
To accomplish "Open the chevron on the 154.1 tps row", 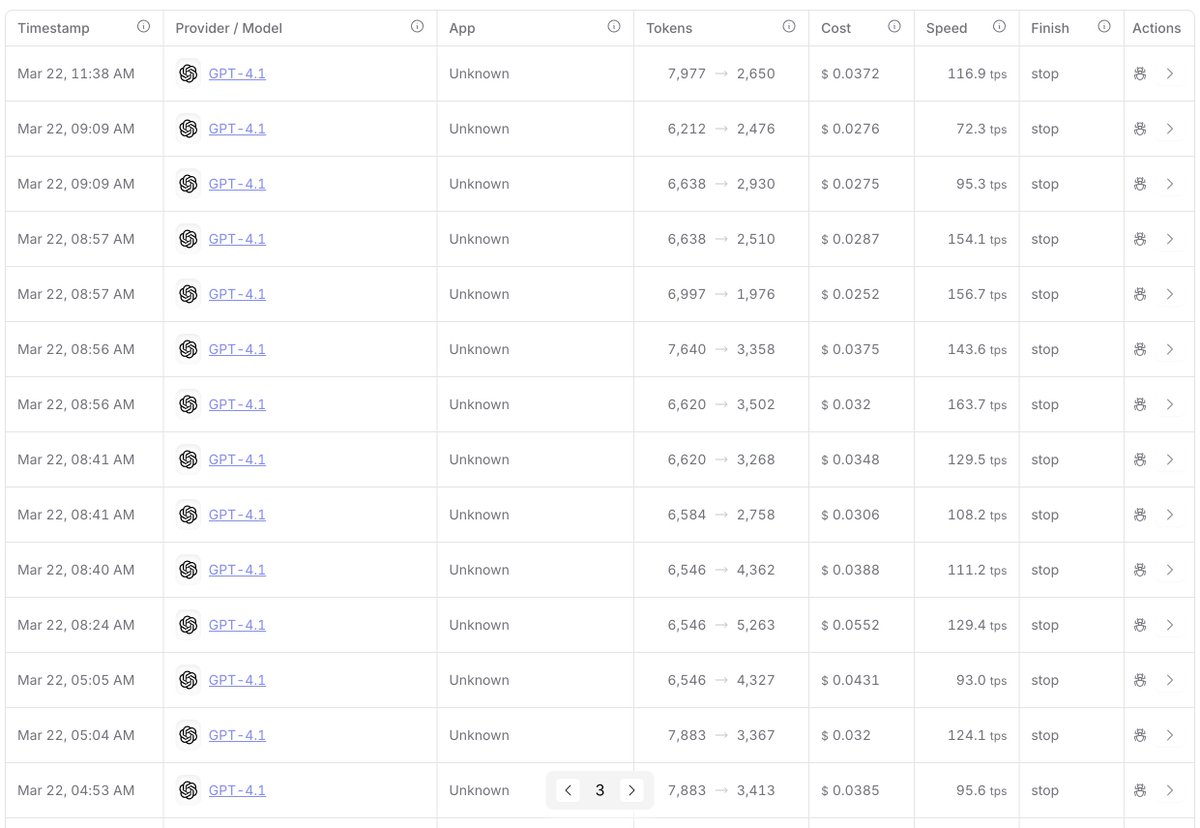I will click(1170, 238).
